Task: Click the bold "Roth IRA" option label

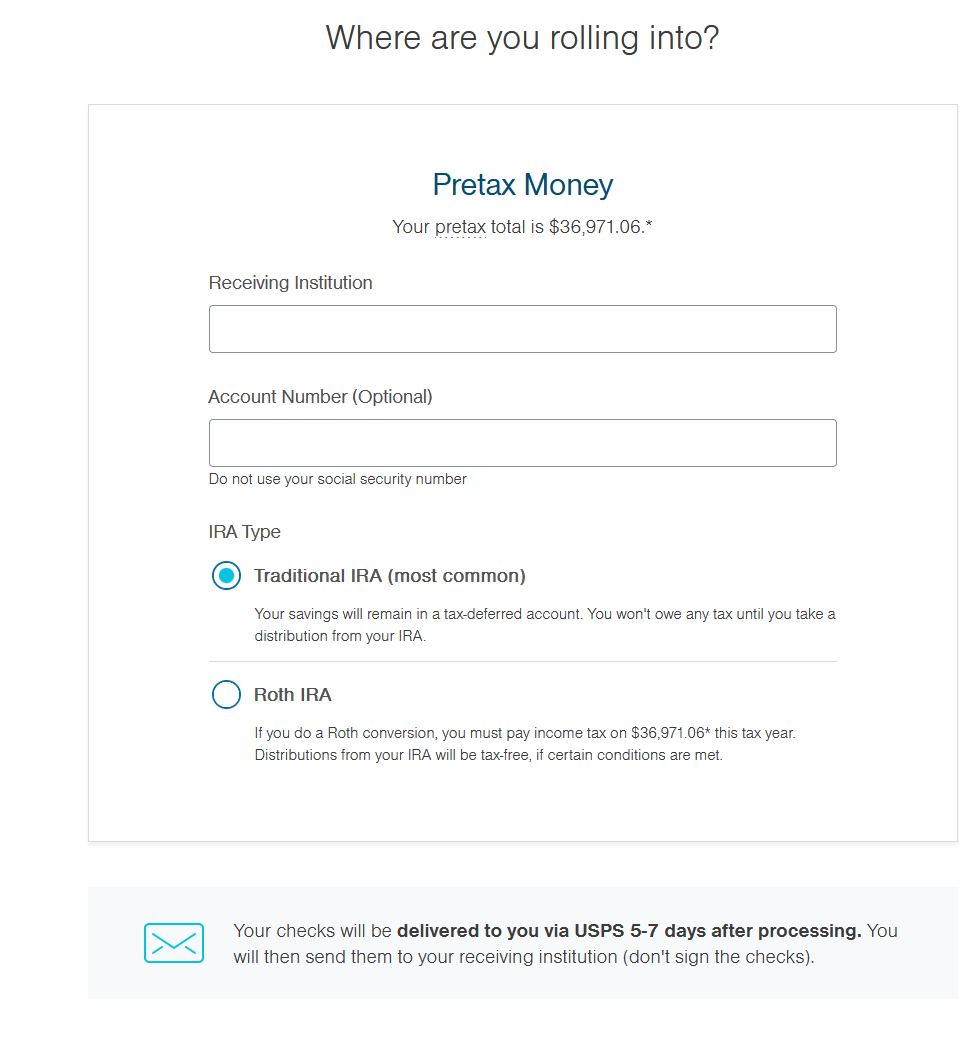Action: pyautogui.click(x=292, y=695)
